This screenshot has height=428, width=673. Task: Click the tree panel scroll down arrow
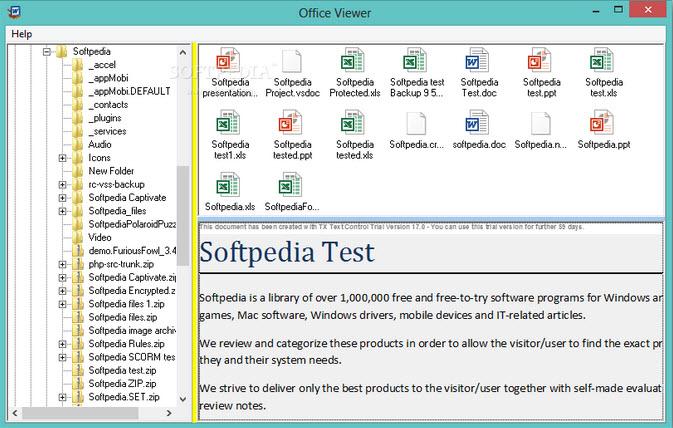(183, 399)
